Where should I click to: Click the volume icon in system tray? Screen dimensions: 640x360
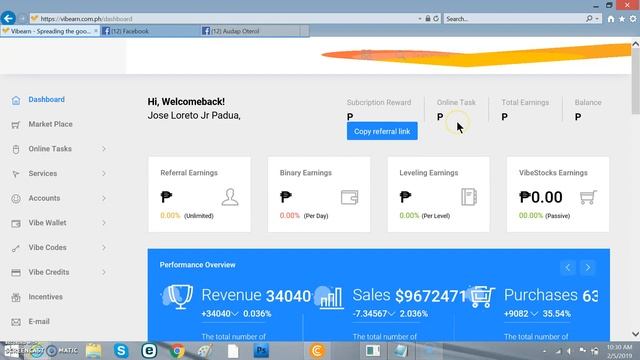click(x=569, y=351)
